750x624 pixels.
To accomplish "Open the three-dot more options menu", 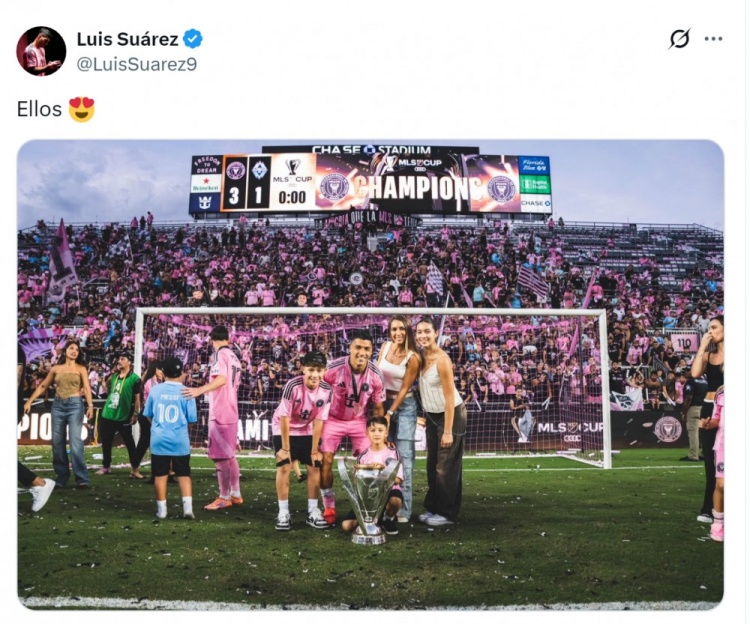I will pos(713,39).
